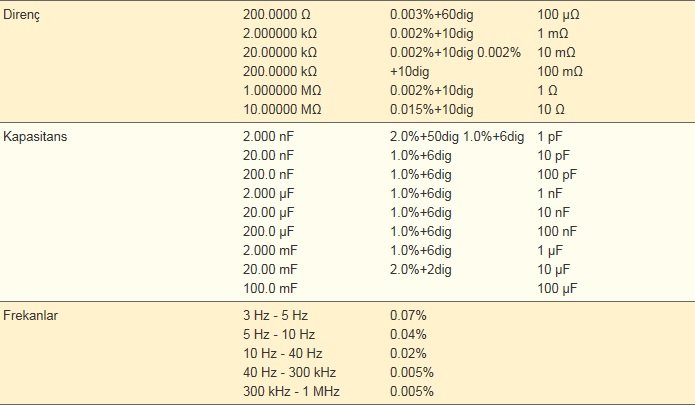Image resolution: width=695 pixels, height=405 pixels.
Task: Select the 2.0%+50dig 1.0%+6dig accuracy text
Action: (x=457, y=136)
